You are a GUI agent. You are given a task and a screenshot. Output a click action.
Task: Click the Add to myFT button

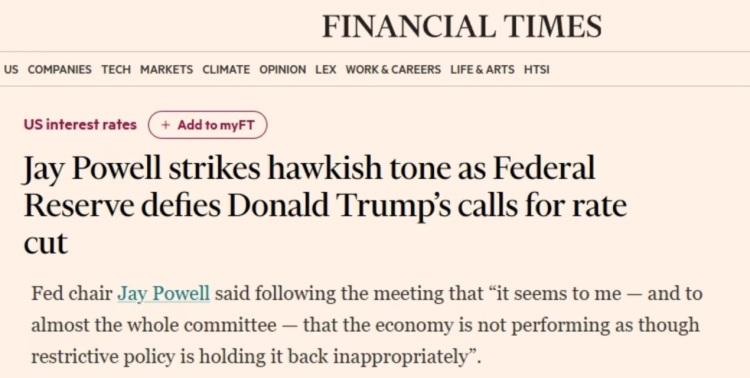(x=208, y=125)
